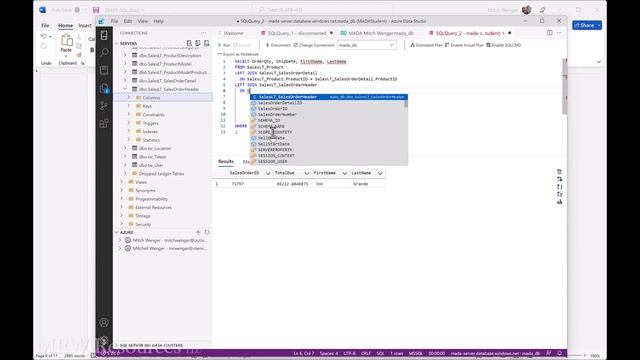Viewport: 640px width, 360px height.
Task: Expand dbo.SalesLT_ProductModel table node
Action: point(125,64)
